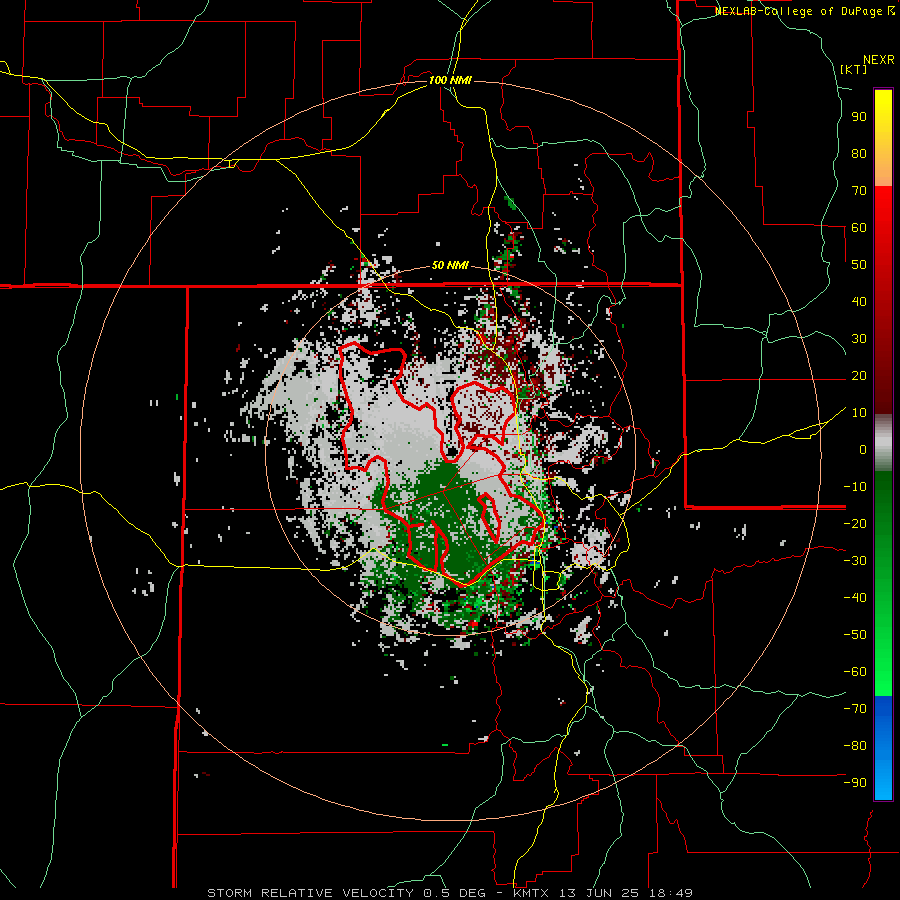Click the -60 knot scale label

(x=855, y=672)
